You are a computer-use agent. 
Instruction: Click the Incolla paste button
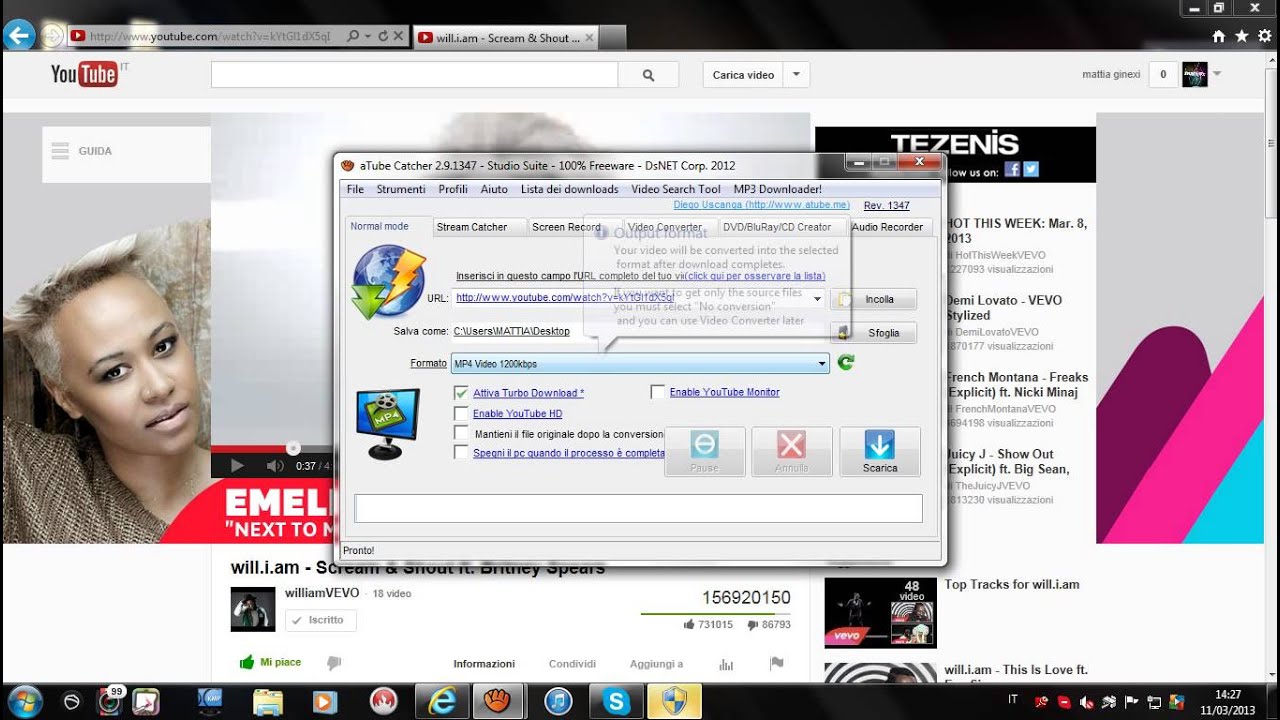tap(873, 299)
